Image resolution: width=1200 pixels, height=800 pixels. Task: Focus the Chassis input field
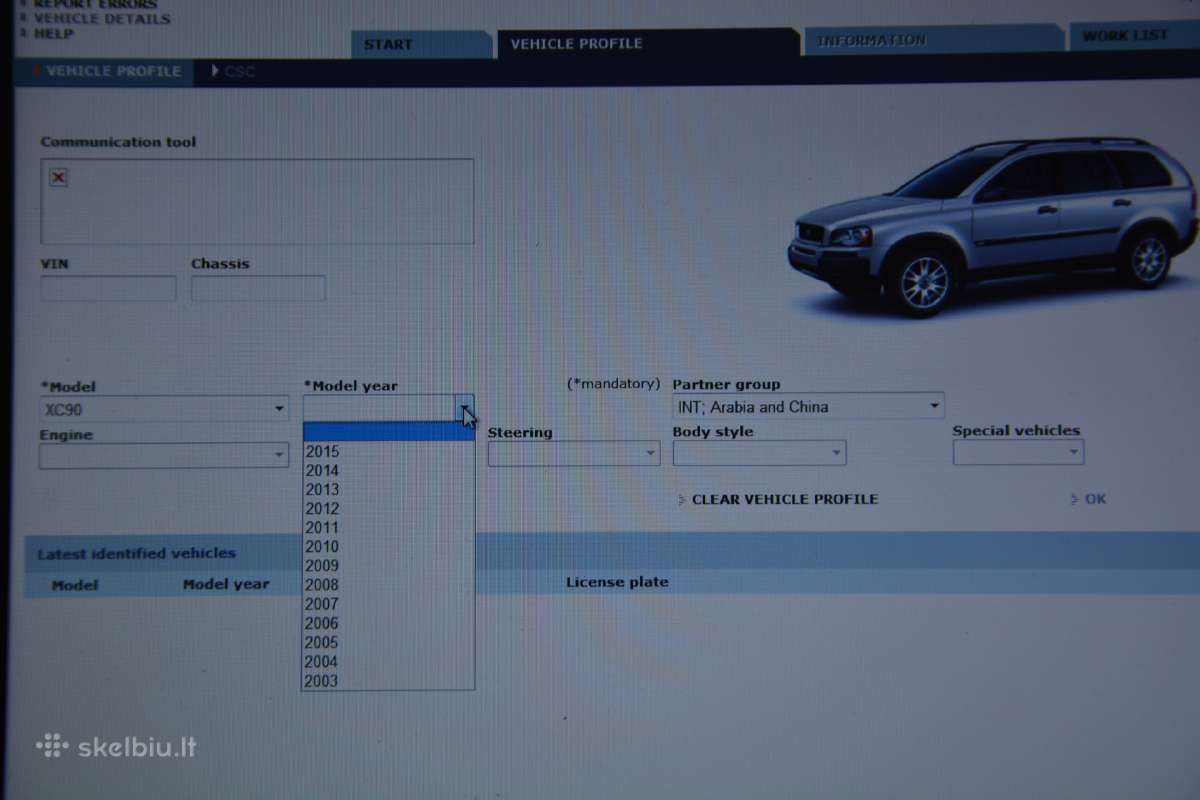point(258,289)
